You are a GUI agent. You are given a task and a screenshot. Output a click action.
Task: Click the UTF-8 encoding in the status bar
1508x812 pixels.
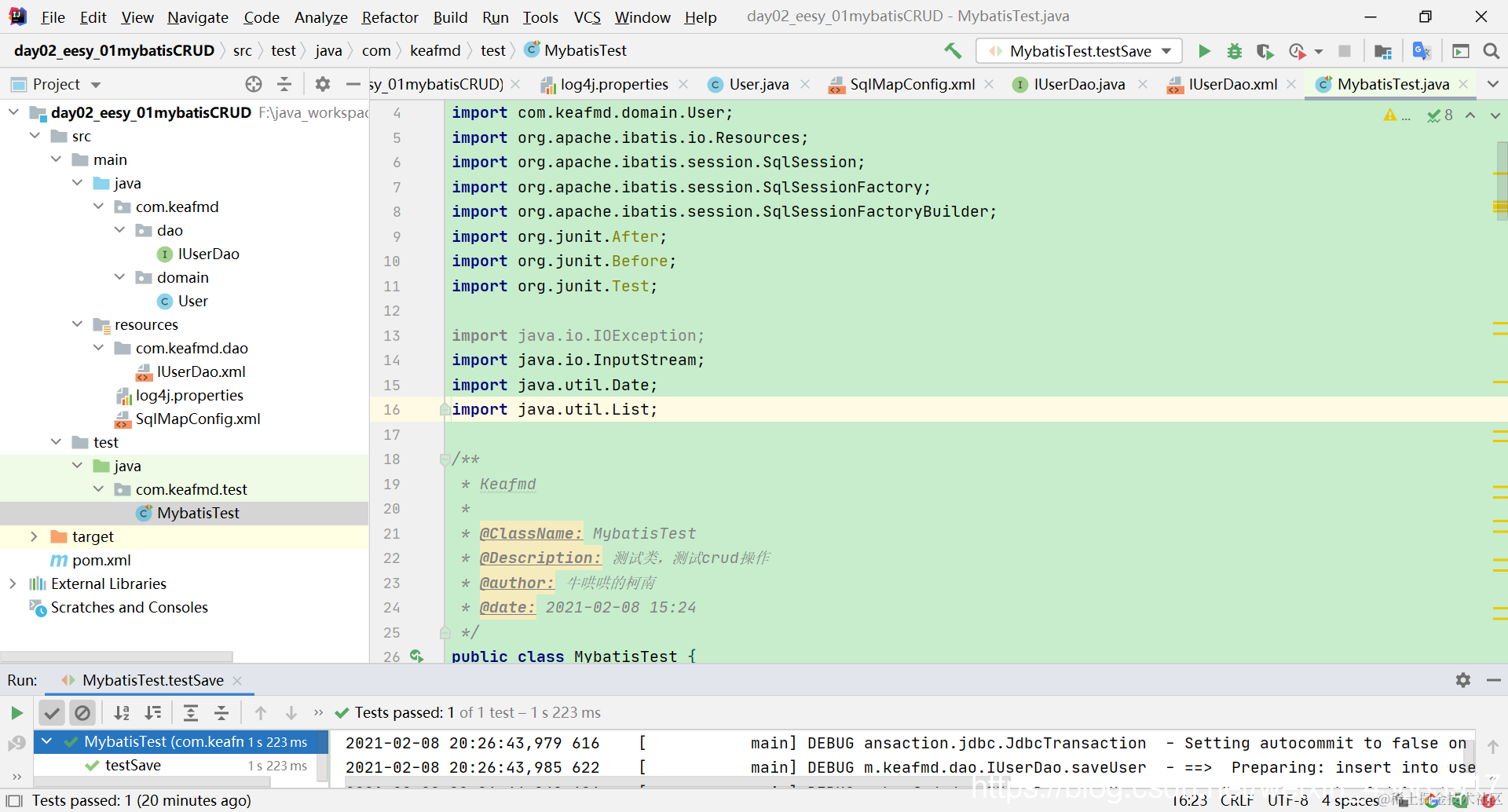pyautogui.click(x=1288, y=800)
